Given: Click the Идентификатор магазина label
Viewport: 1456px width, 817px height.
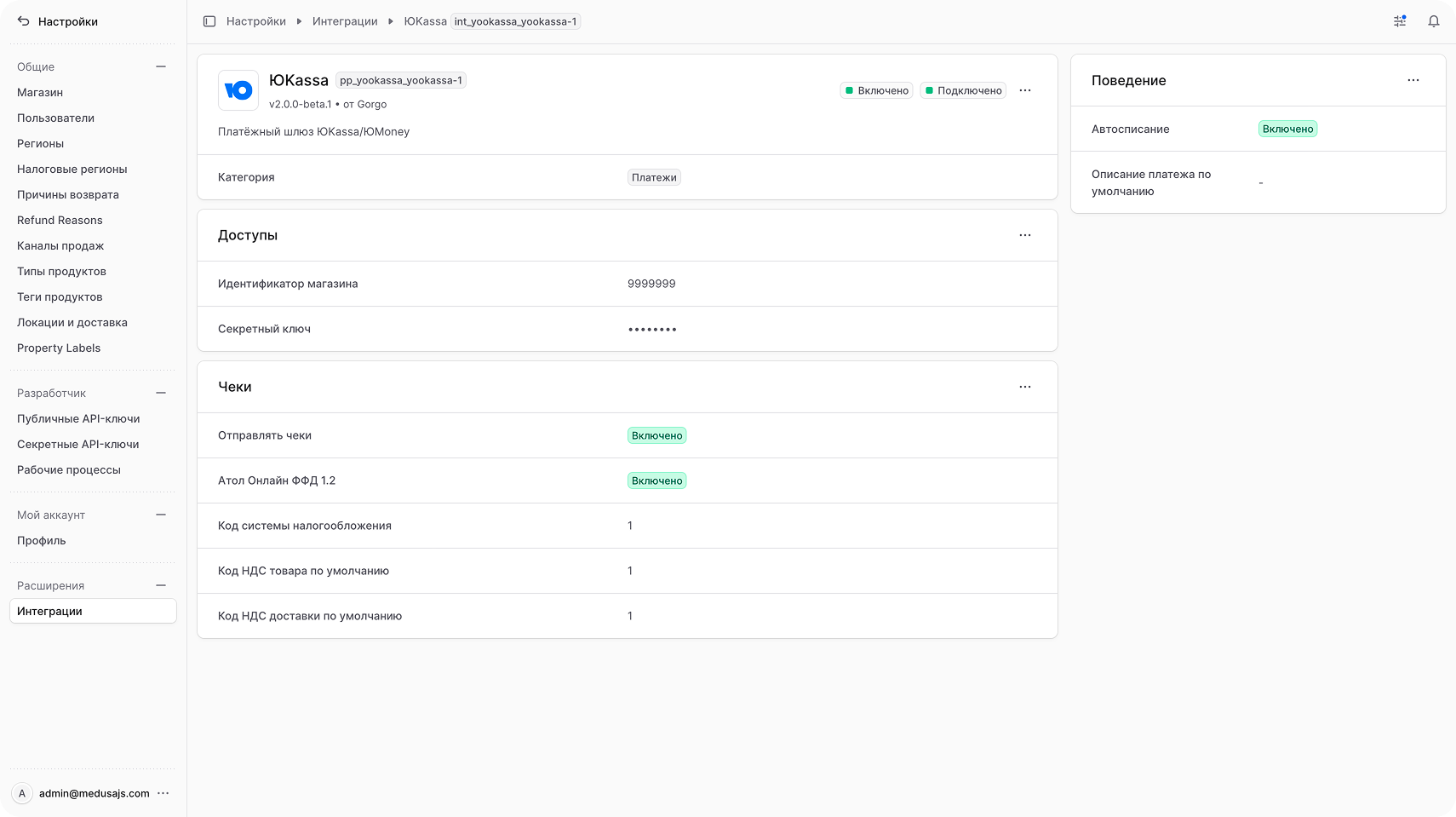Looking at the screenshot, I should coord(288,284).
